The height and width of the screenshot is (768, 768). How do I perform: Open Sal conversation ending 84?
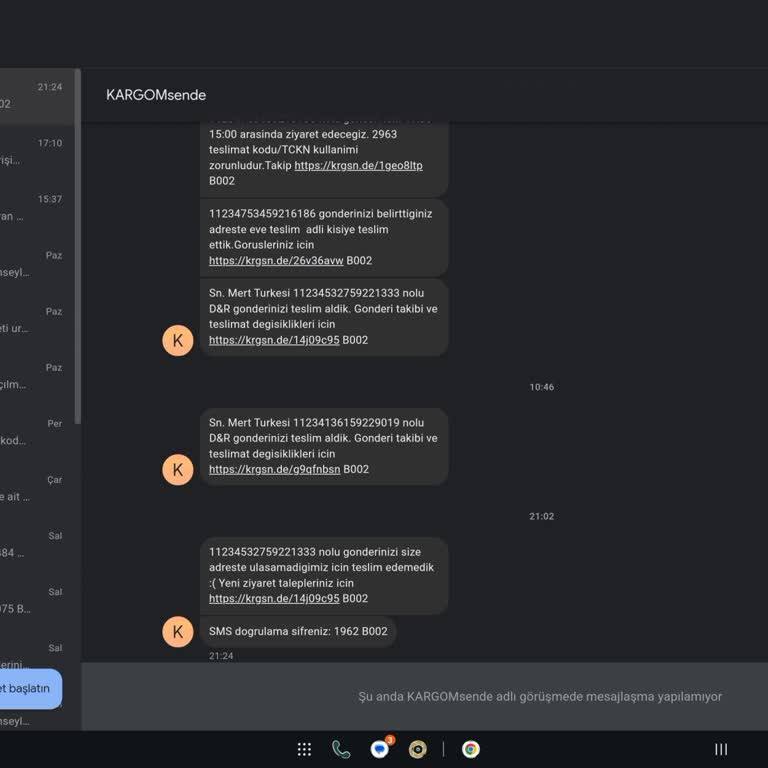pyautogui.click(x=37, y=547)
